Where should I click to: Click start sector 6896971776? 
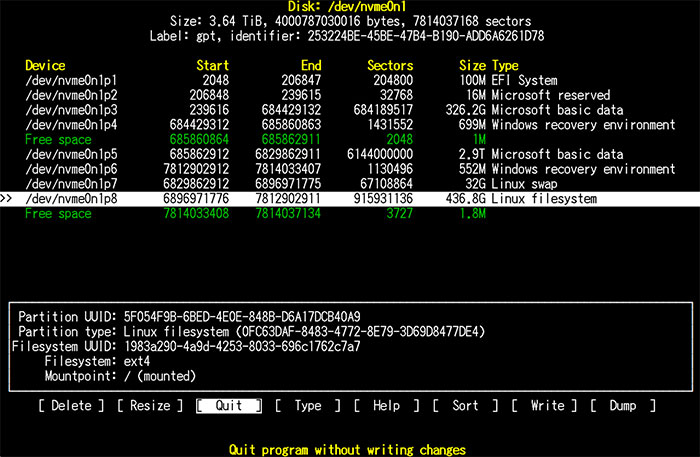point(196,199)
